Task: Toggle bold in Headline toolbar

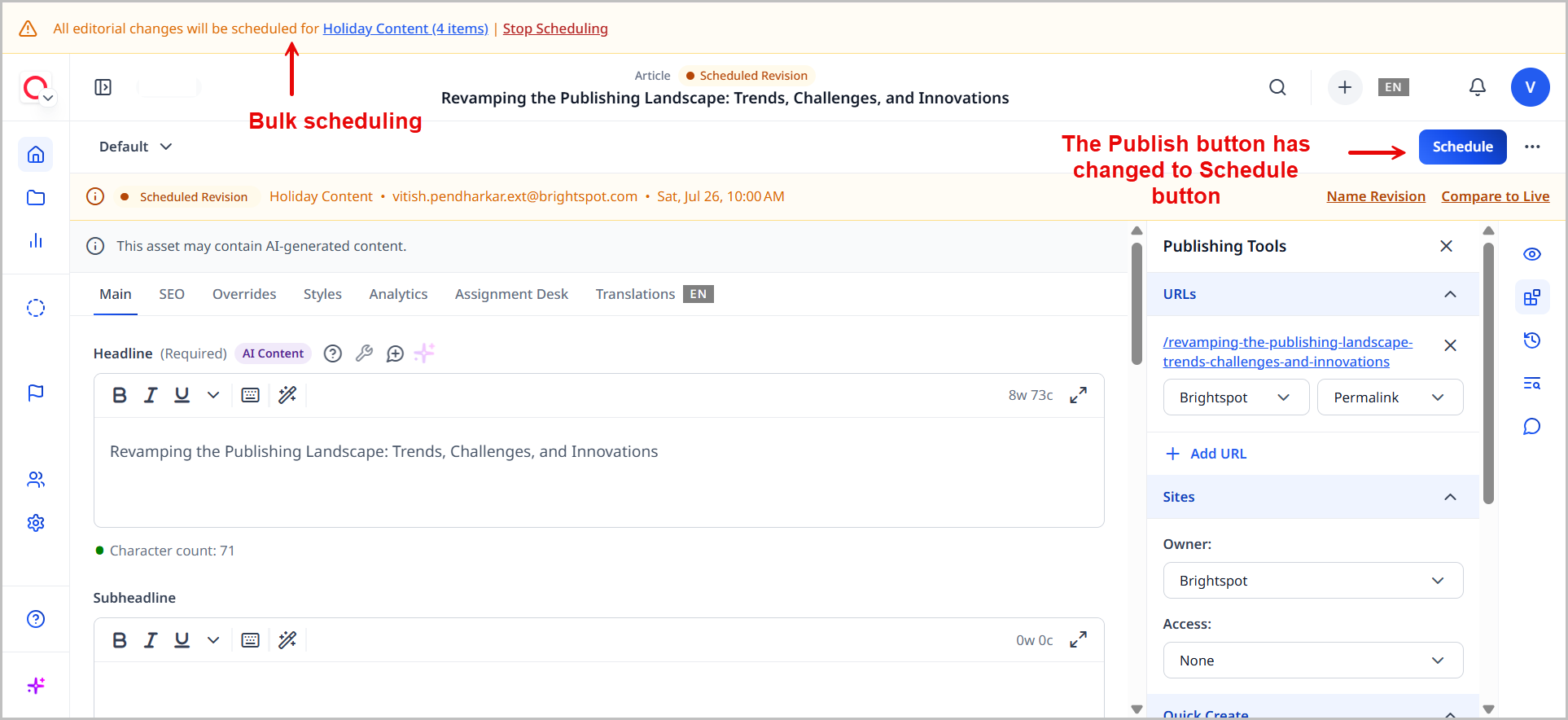Action: (120, 395)
